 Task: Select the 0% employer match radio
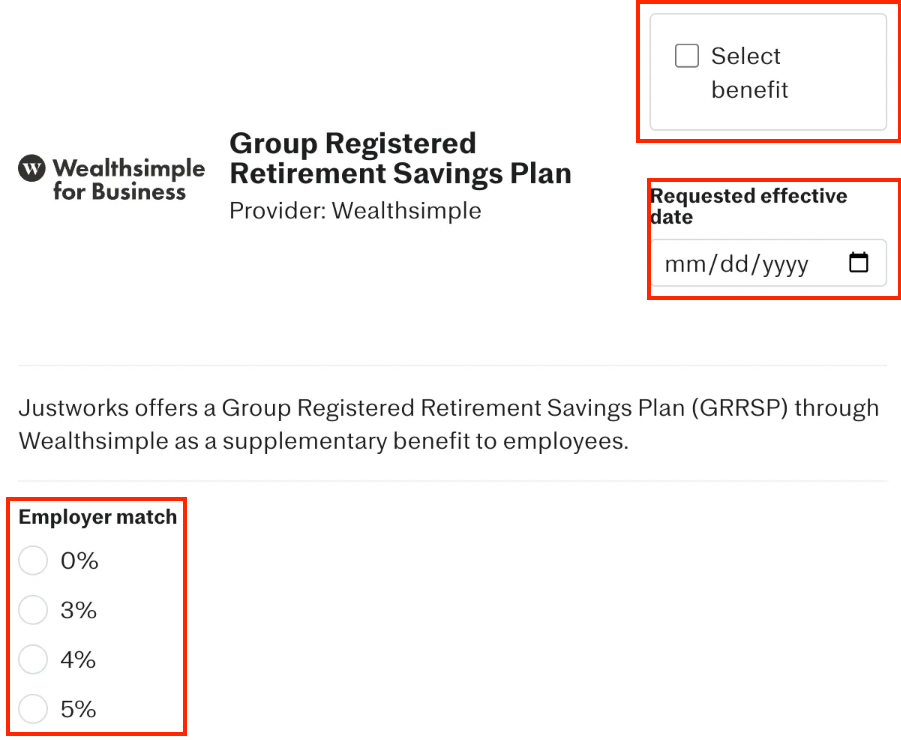tap(33, 561)
